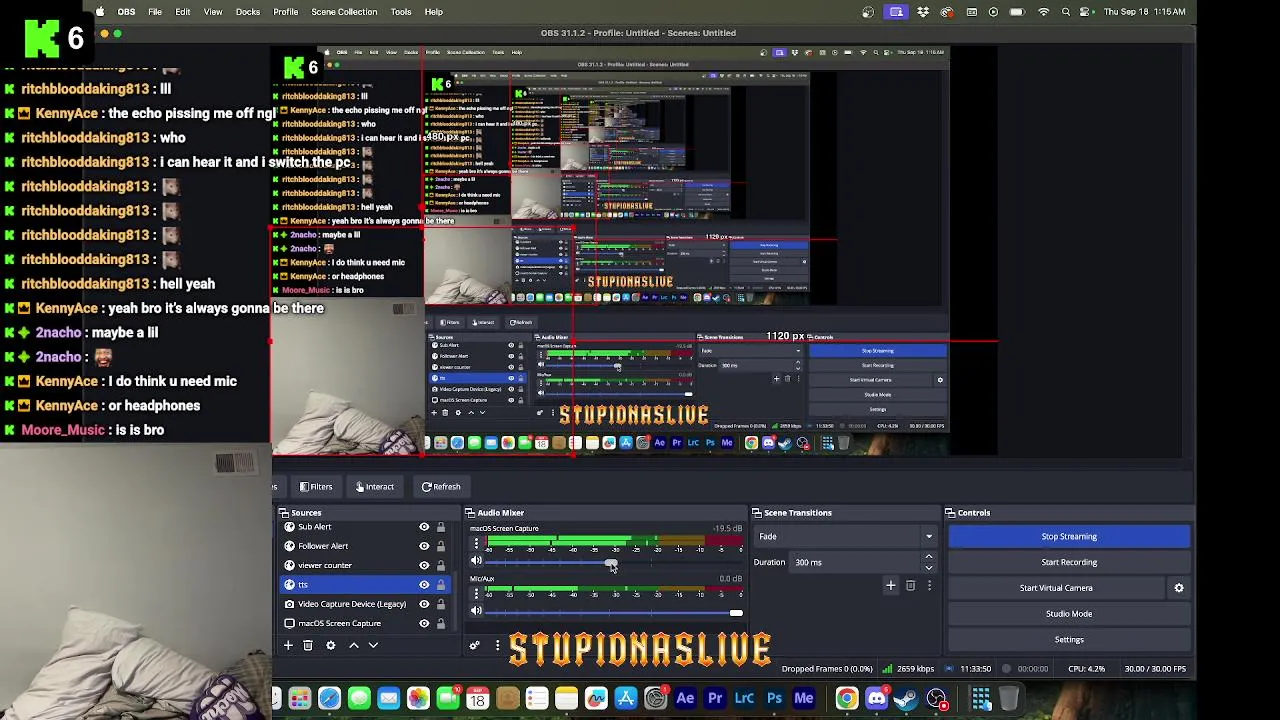The width and height of the screenshot is (1280, 720).
Task: Add a scene transition with plus
Action: [x=890, y=586]
